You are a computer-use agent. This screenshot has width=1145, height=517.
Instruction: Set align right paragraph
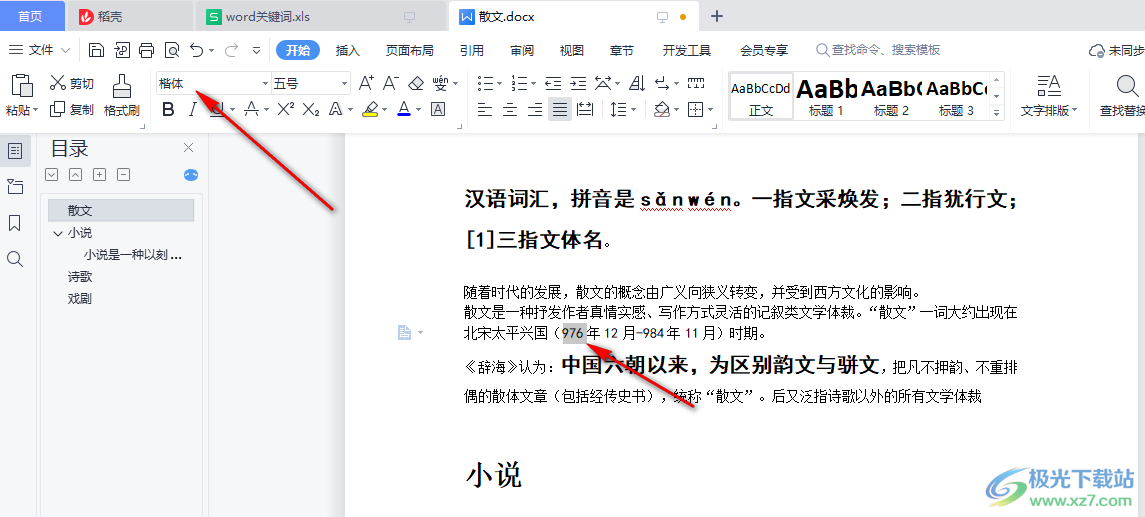(535, 110)
